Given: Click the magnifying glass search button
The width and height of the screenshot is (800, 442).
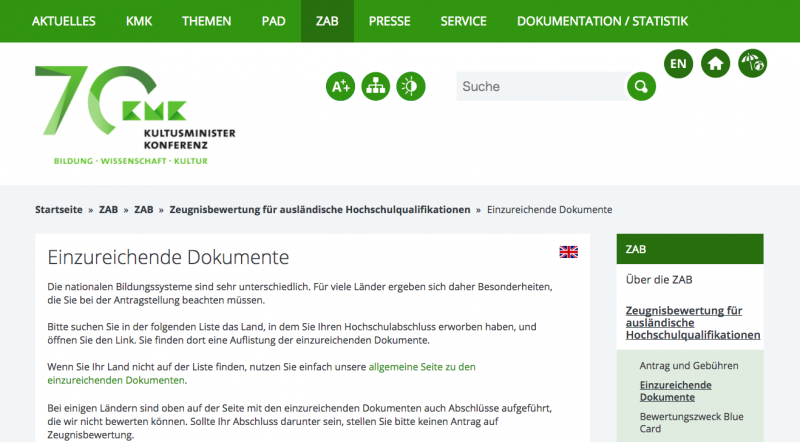Looking at the screenshot, I should pos(641,87).
